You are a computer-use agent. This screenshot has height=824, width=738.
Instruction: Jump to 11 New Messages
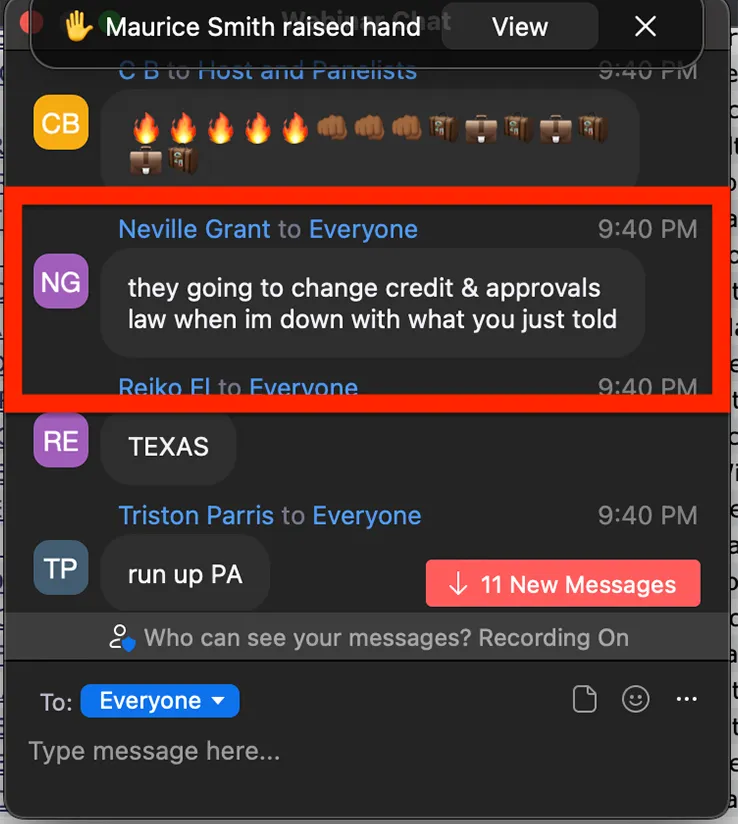(x=563, y=583)
